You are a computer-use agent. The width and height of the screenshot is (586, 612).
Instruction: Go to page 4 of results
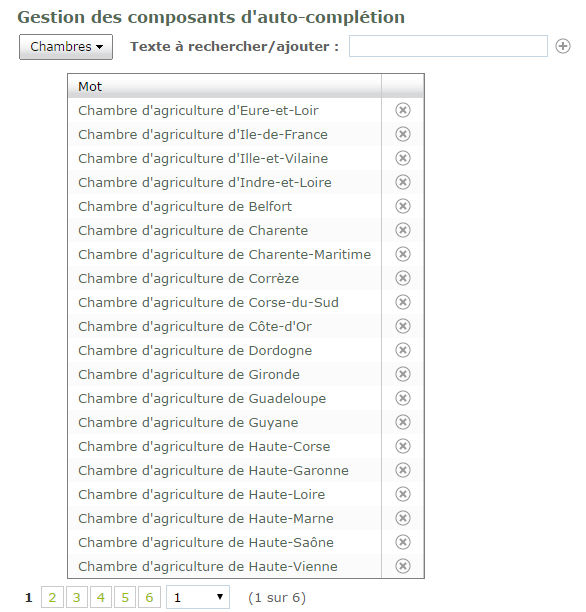[x=101, y=597]
